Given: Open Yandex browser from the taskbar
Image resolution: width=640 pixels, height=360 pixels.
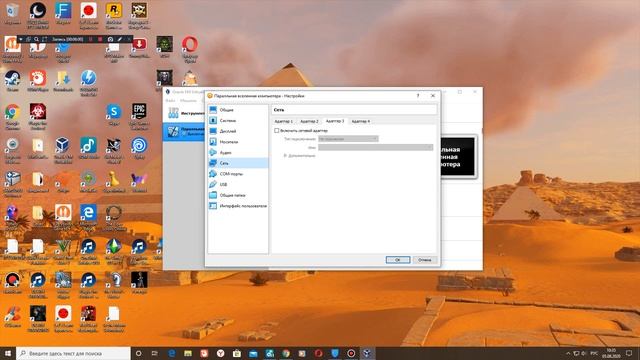Looking at the screenshot, I should tap(220, 353).
